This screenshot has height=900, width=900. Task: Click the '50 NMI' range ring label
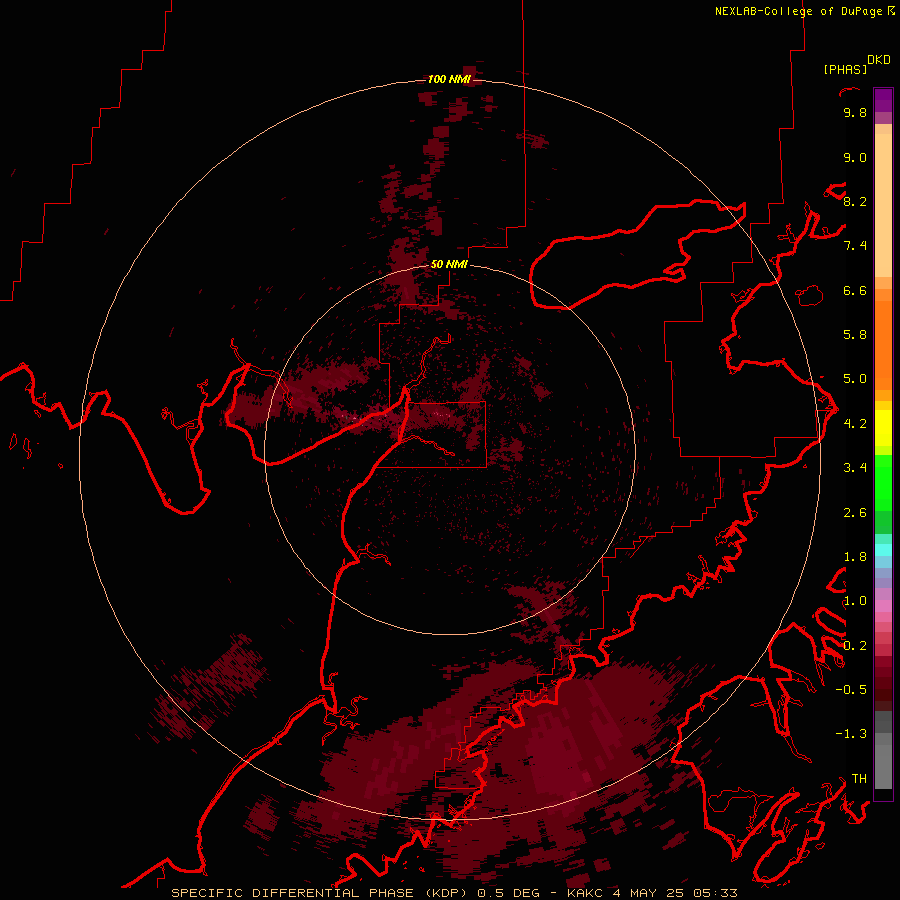coord(449,264)
